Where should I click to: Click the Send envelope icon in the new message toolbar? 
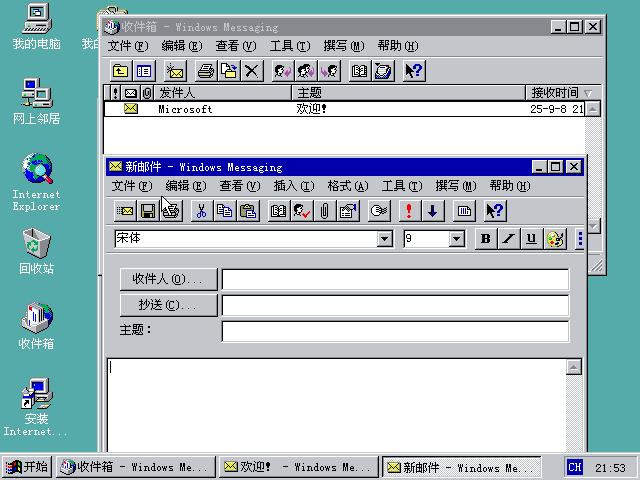click(126, 211)
